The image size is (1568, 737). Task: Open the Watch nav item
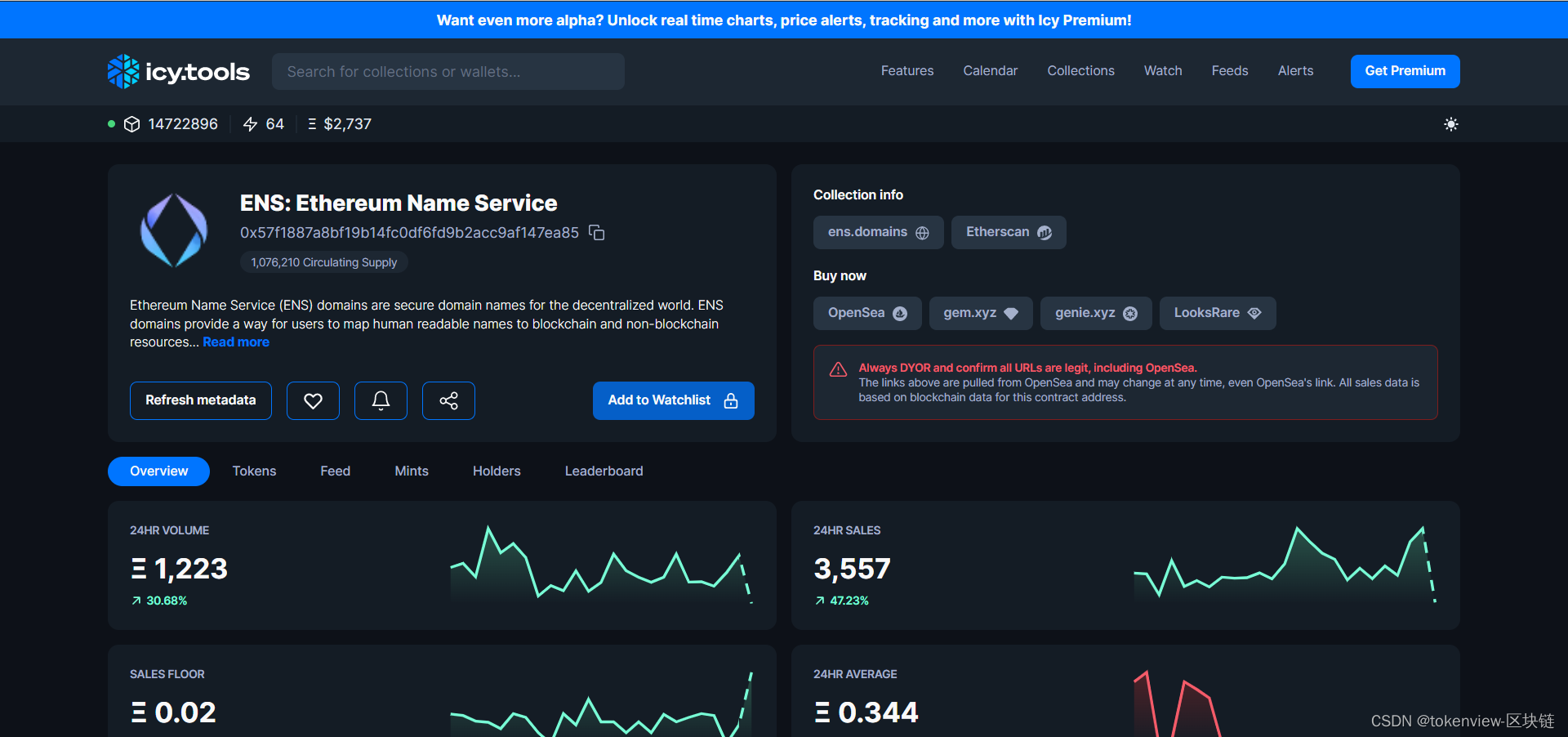(x=1163, y=71)
